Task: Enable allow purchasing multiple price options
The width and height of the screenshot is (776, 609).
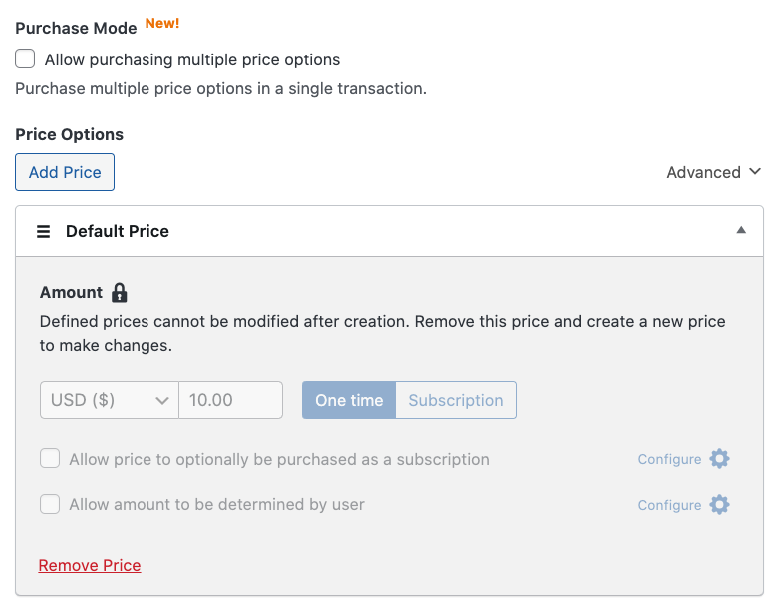Action: [25, 59]
